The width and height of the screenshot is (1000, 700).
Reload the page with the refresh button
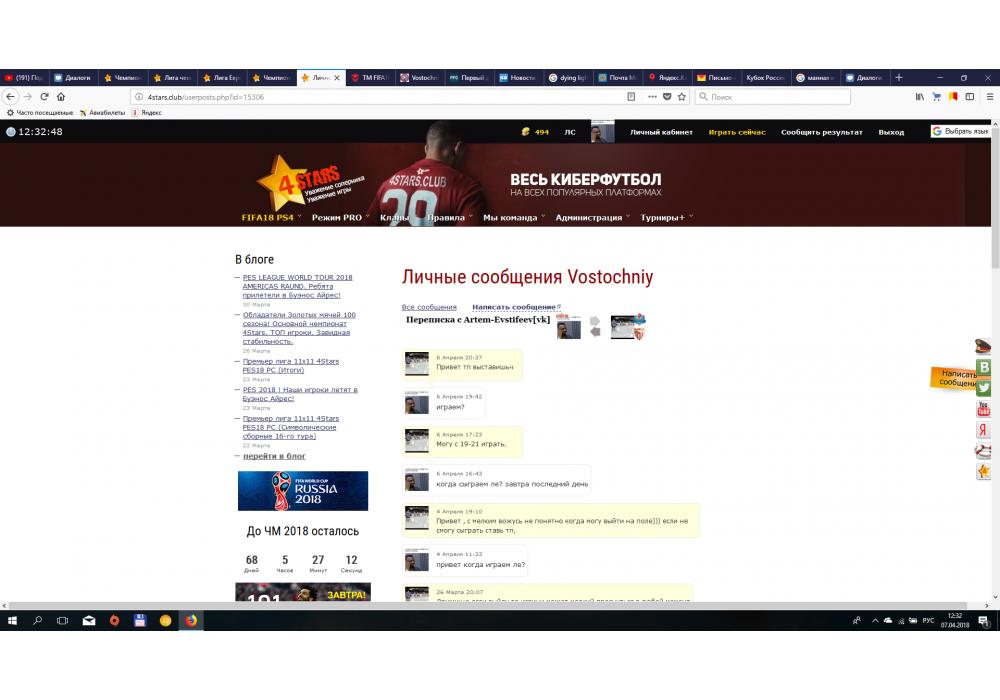pyautogui.click(x=44, y=97)
